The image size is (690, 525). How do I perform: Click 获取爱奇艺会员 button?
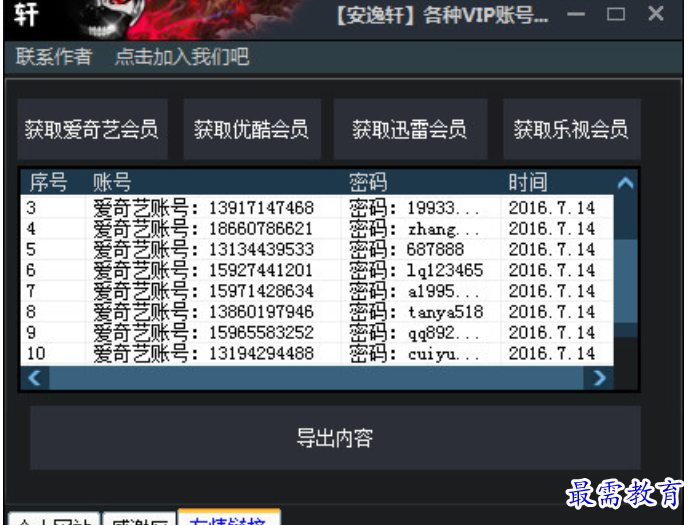(x=92, y=129)
